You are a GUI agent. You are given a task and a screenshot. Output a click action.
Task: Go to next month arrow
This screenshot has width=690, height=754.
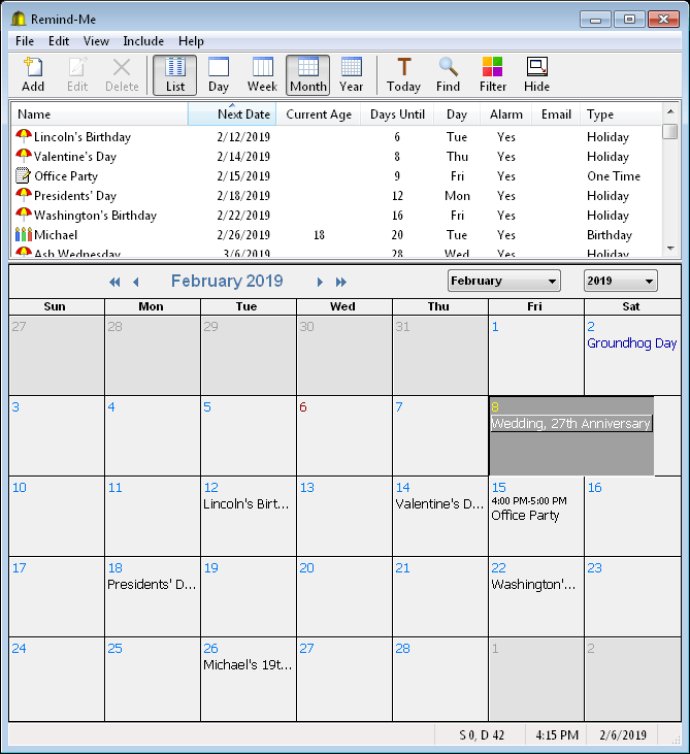coord(319,282)
